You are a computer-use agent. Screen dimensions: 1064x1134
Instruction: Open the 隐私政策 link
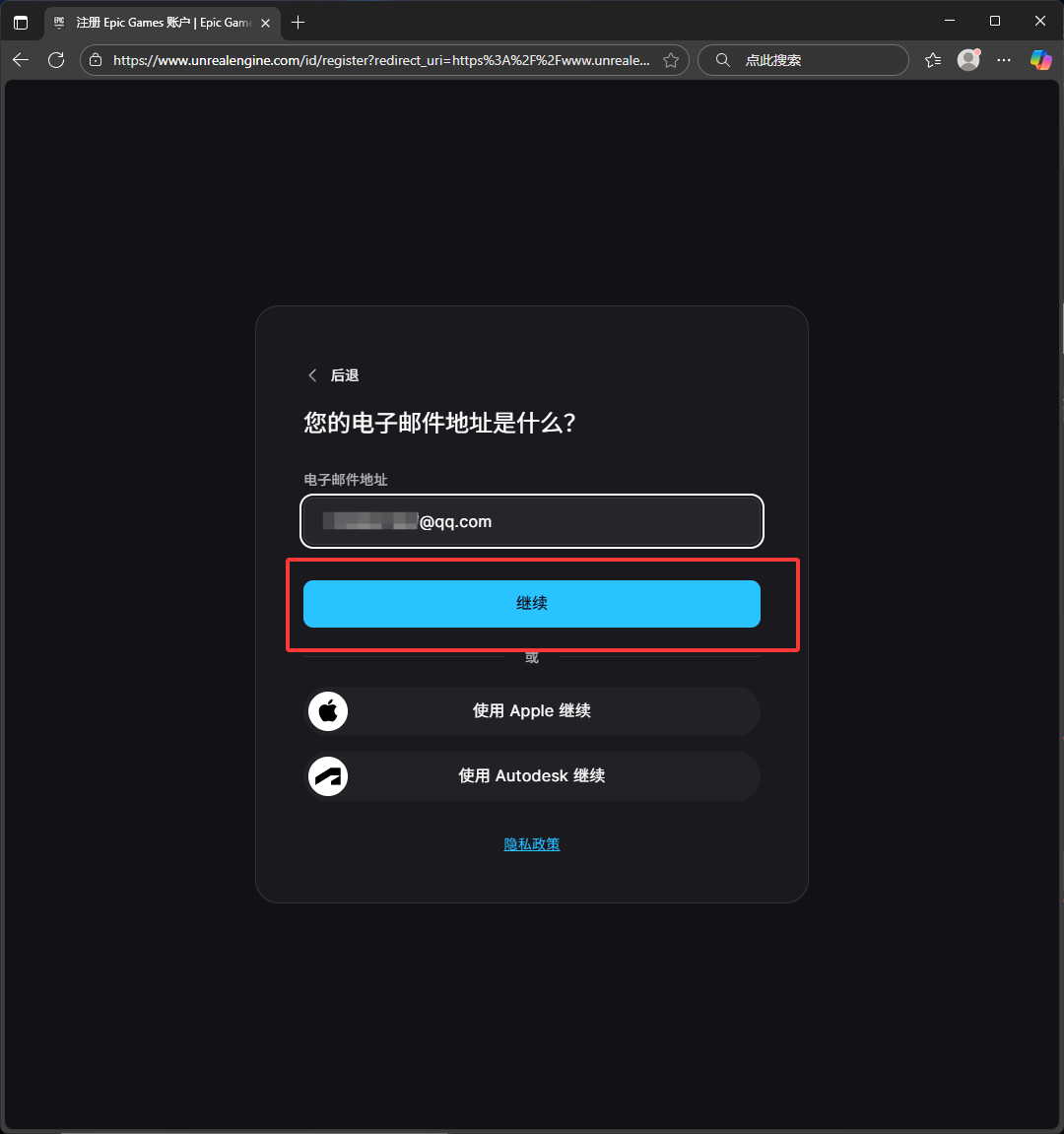pyautogui.click(x=532, y=843)
